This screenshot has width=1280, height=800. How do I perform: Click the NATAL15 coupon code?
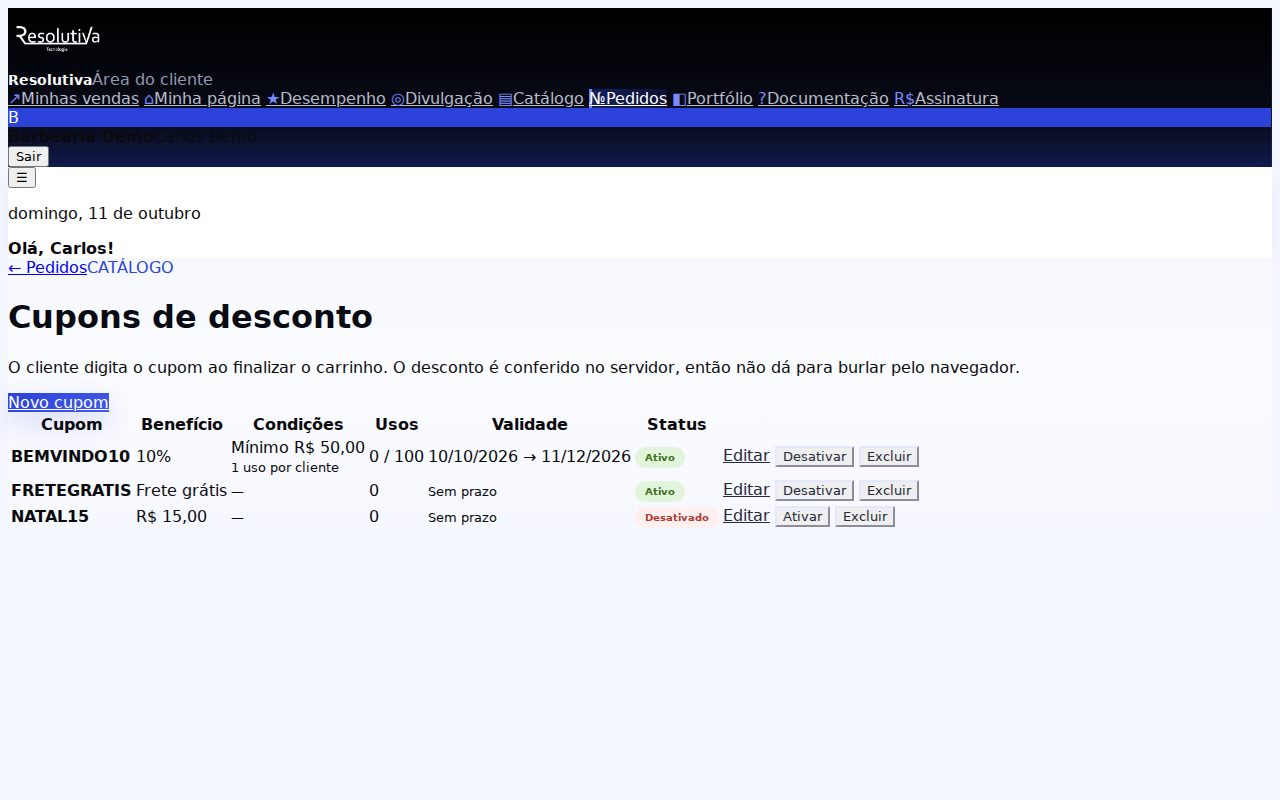50,516
